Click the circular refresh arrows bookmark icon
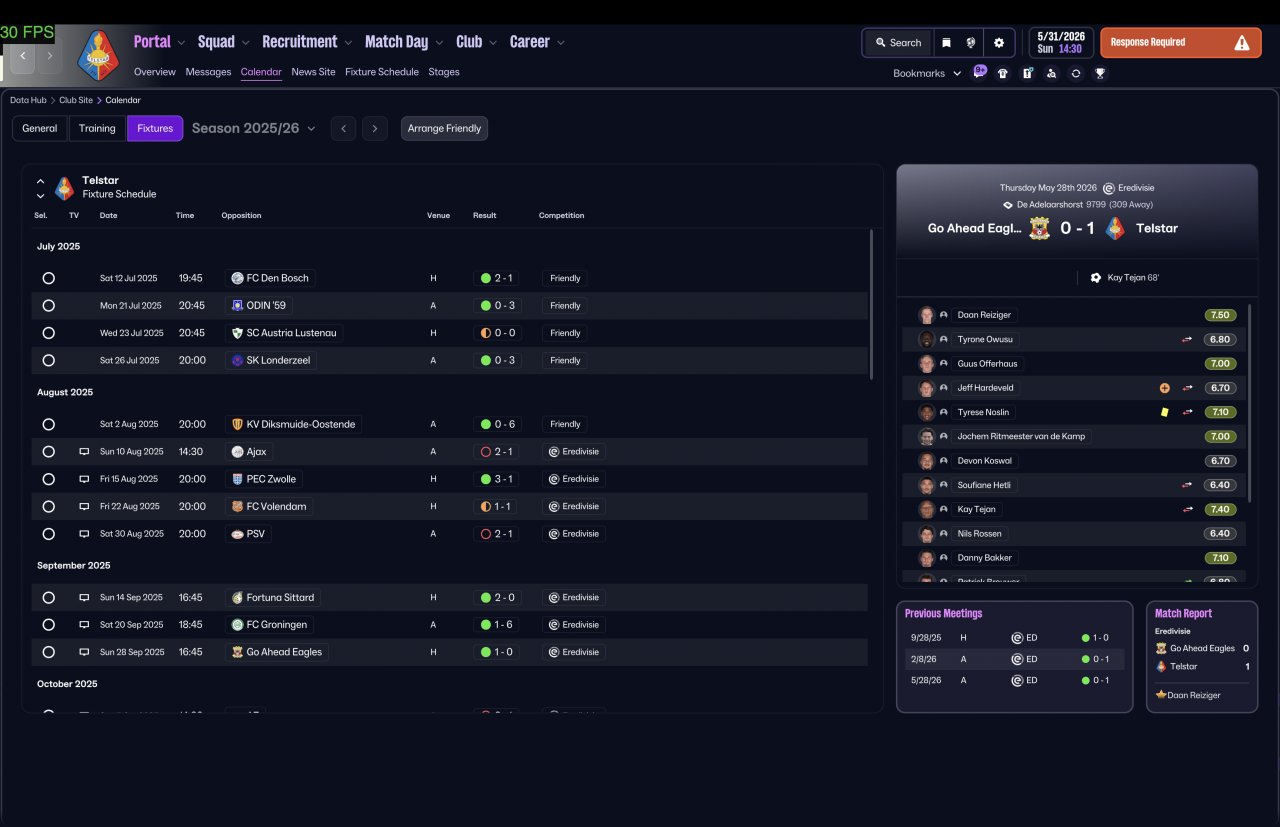The height and width of the screenshot is (827, 1280). click(x=1076, y=73)
